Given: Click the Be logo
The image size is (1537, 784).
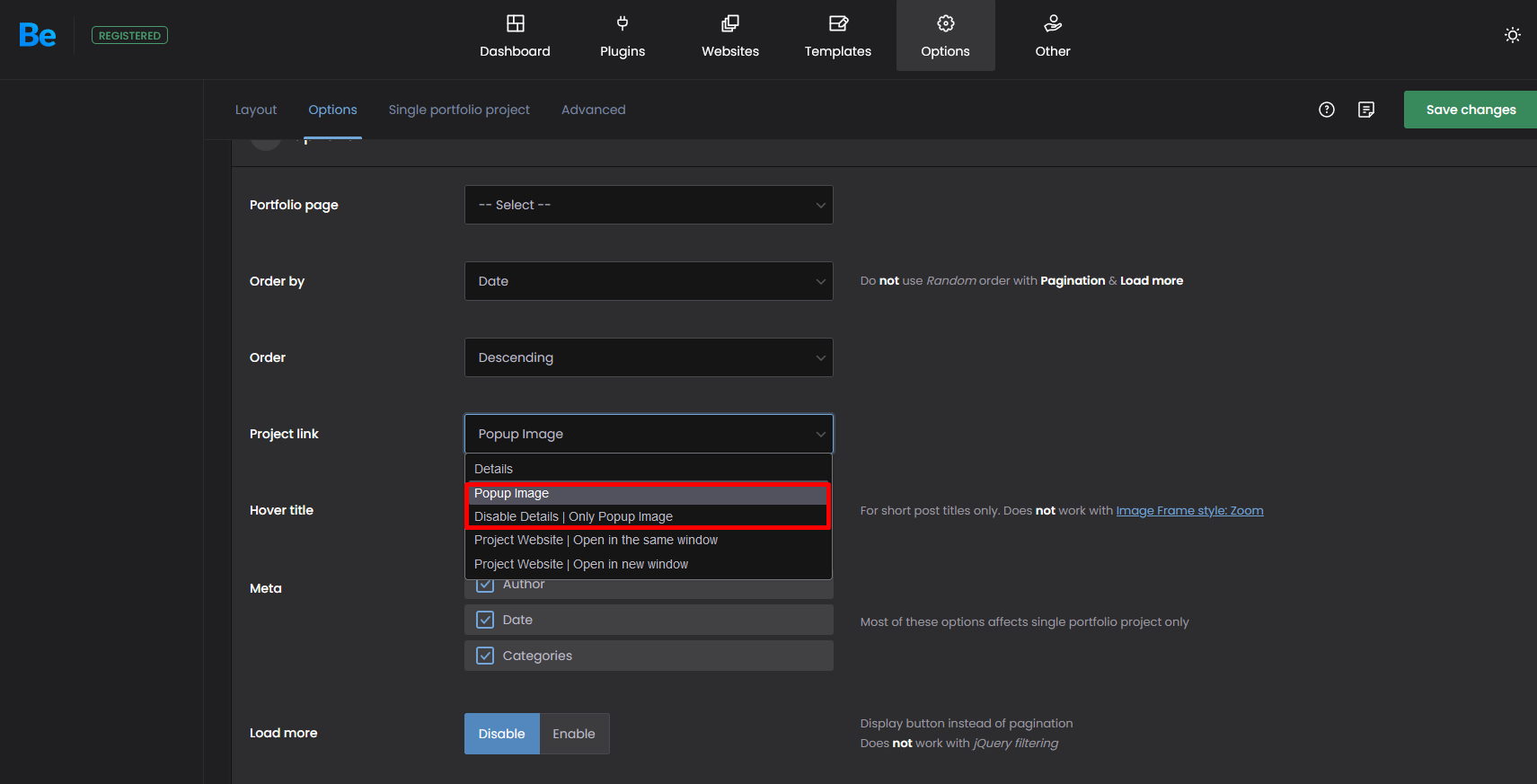Looking at the screenshot, I should coord(37,35).
